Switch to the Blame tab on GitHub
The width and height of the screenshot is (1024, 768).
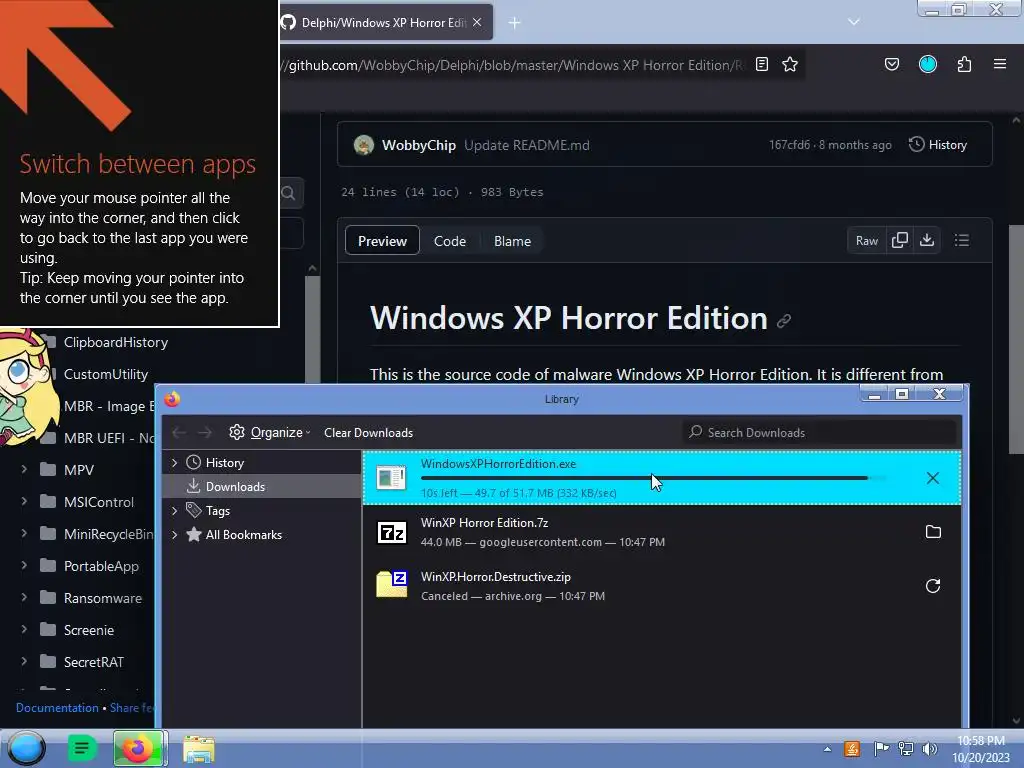pos(513,241)
